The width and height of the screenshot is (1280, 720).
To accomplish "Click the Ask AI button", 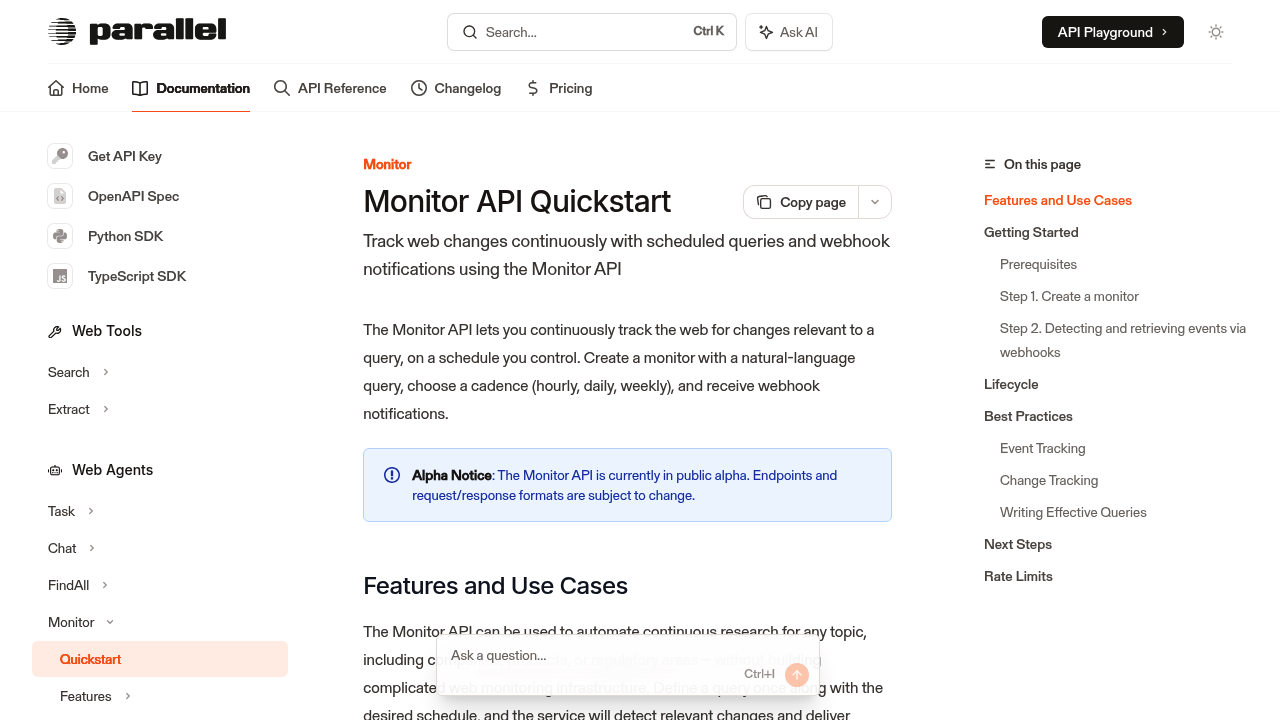I will point(788,32).
